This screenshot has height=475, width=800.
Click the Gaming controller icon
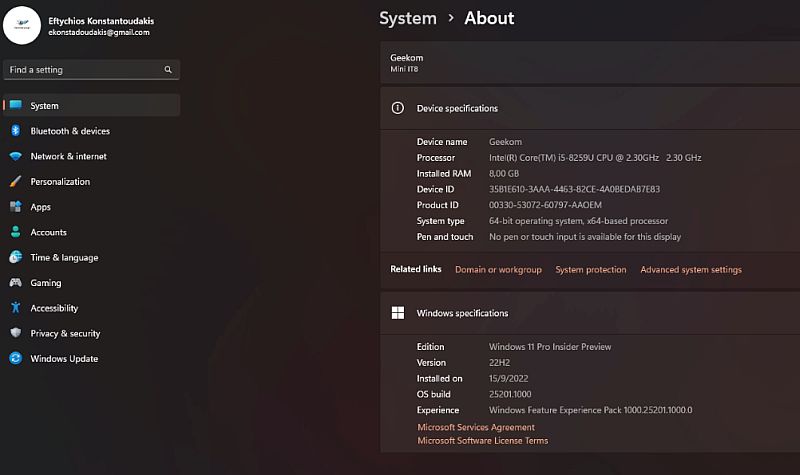16,282
